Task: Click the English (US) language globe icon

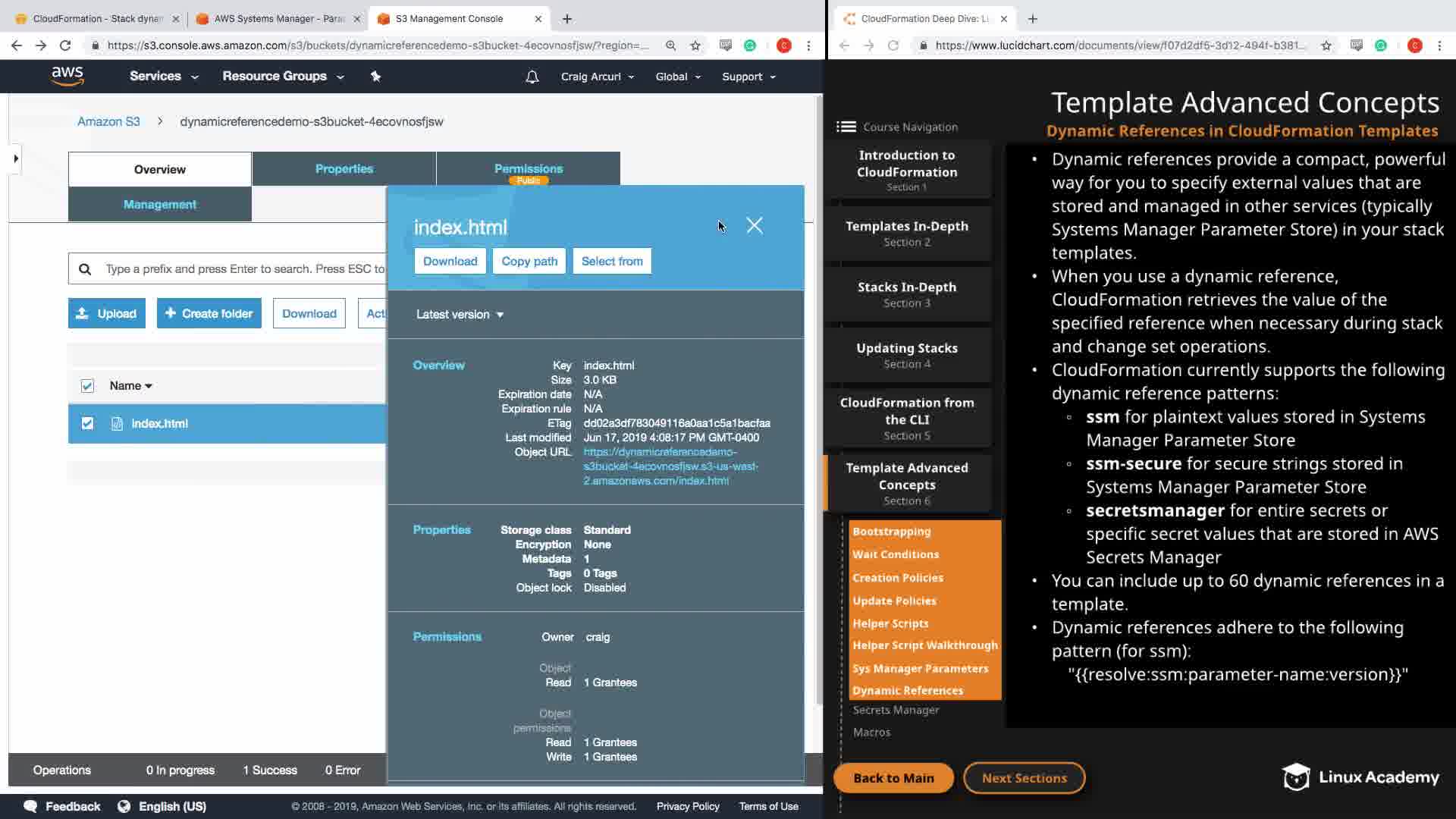Action: [x=124, y=806]
